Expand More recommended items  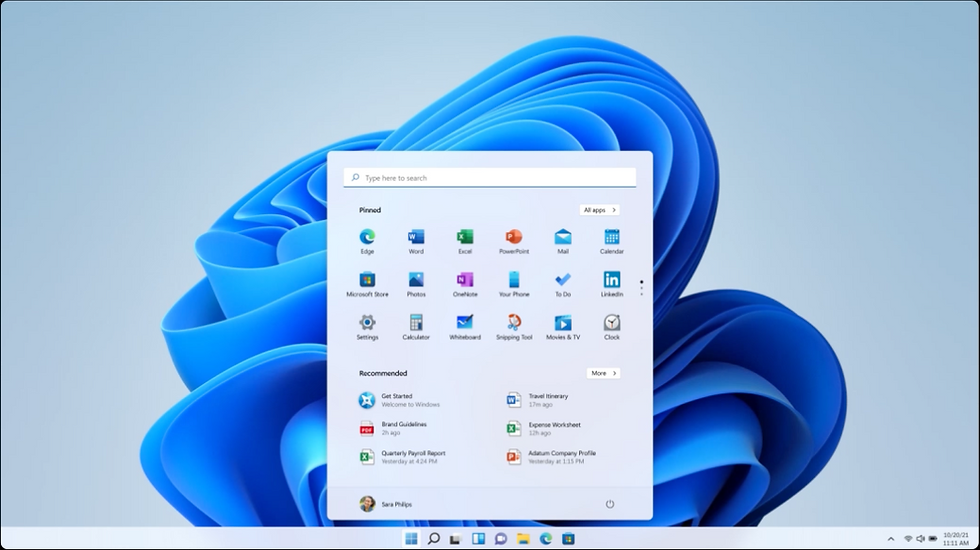coord(602,373)
